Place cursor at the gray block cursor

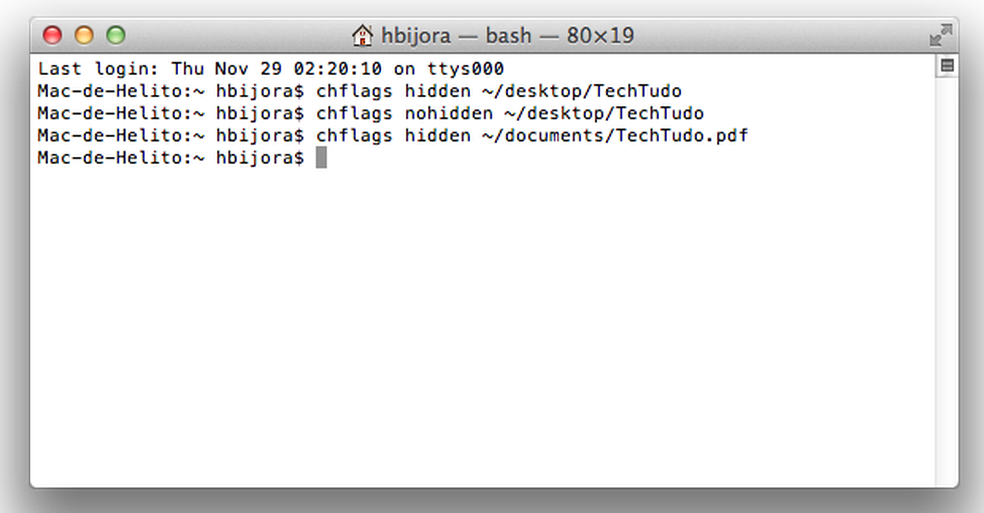click(x=321, y=158)
